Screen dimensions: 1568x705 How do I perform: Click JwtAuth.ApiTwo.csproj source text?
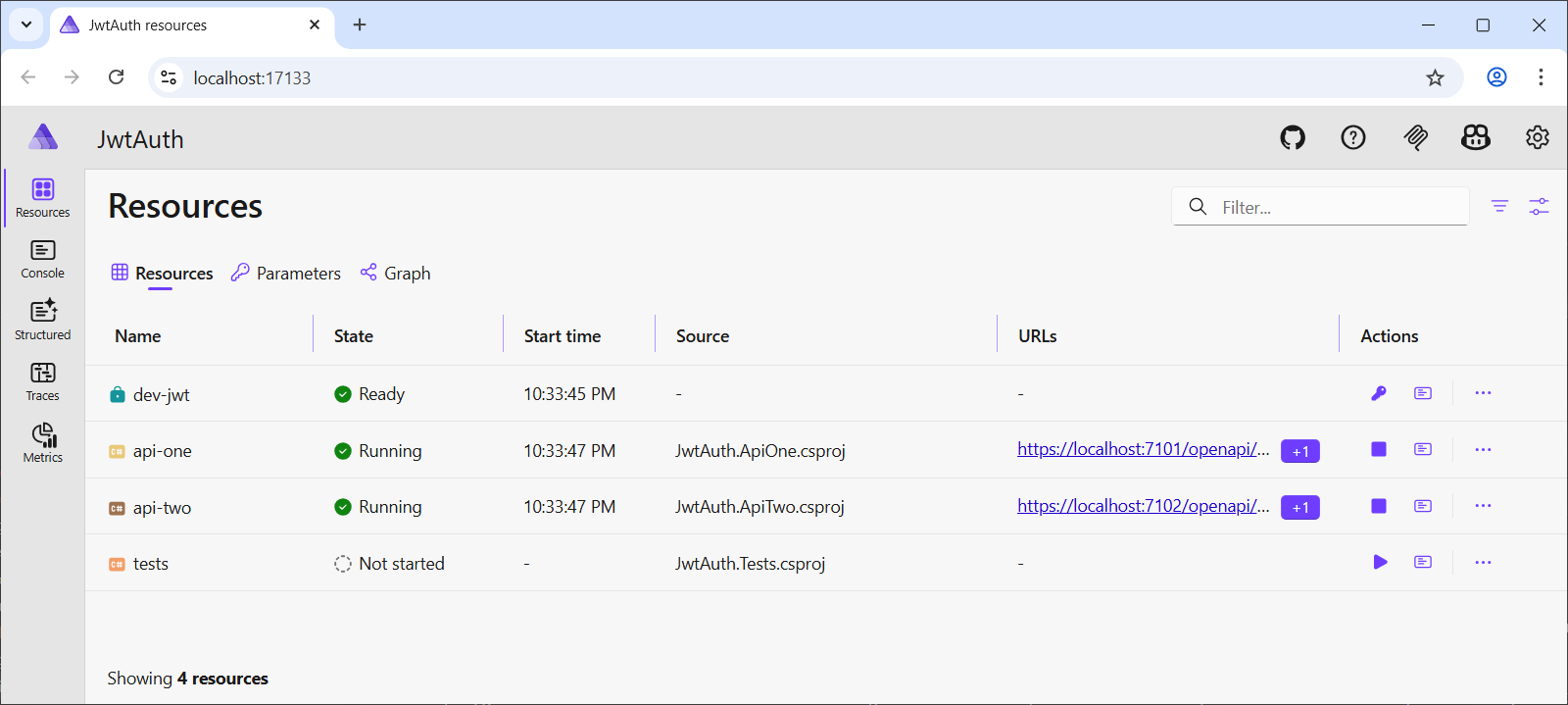[759, 507]
